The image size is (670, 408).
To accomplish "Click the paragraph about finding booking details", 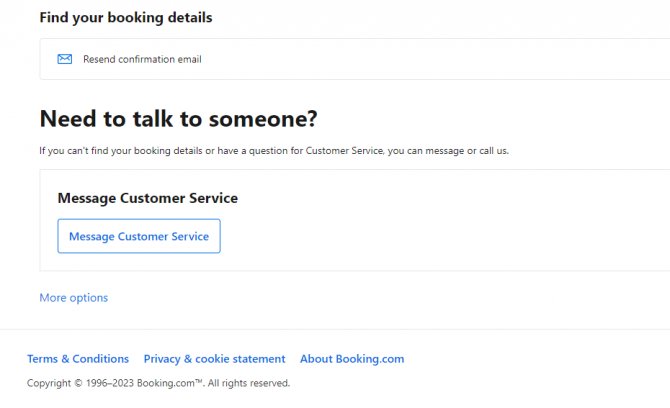I will click(x=274, y=150).
